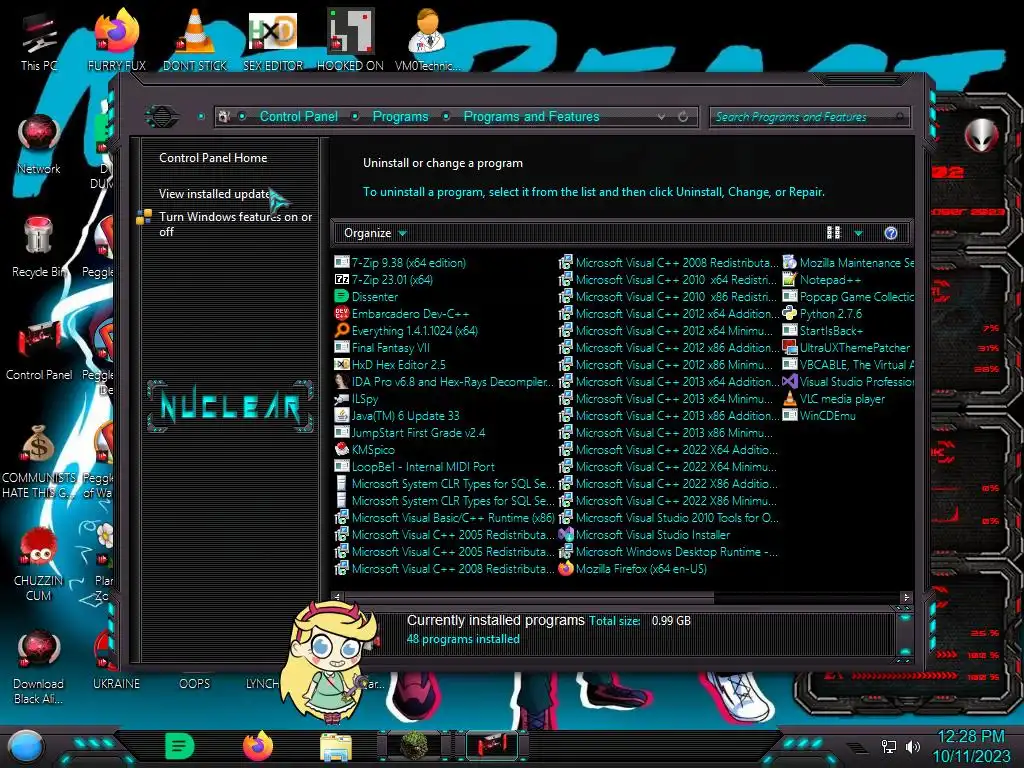1024x768 pixels.
Task: Click the Control Panel breadcrumb
Action: [x=298, y=116]
